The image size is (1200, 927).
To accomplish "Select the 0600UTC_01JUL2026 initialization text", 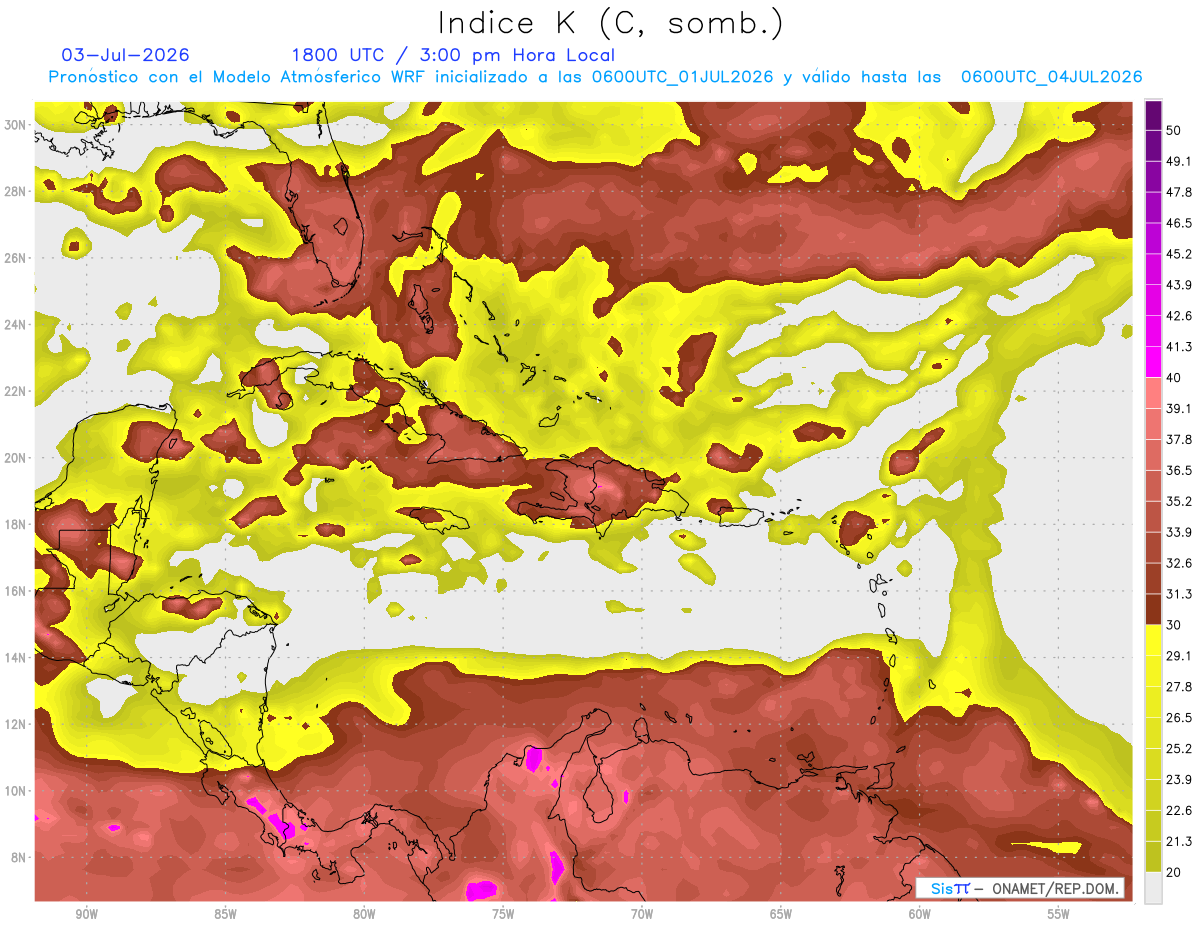I will (x=682, y=77).
